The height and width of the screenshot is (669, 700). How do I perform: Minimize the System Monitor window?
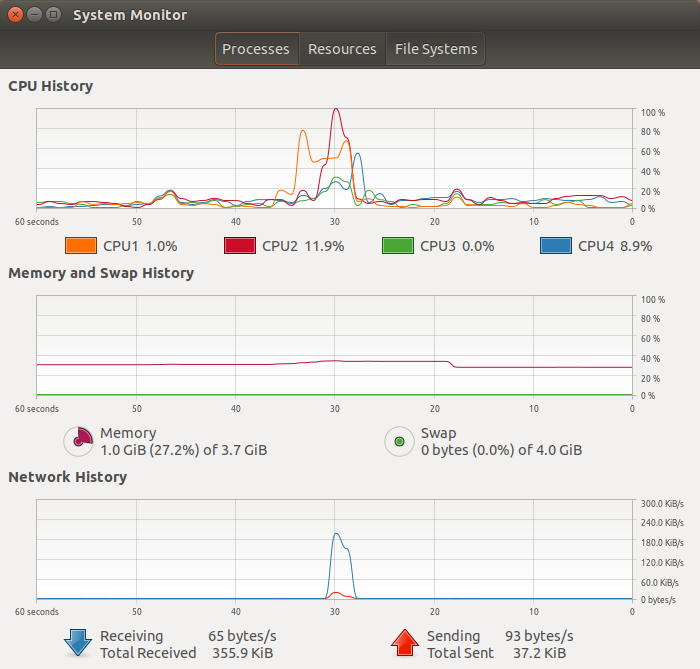34,15
